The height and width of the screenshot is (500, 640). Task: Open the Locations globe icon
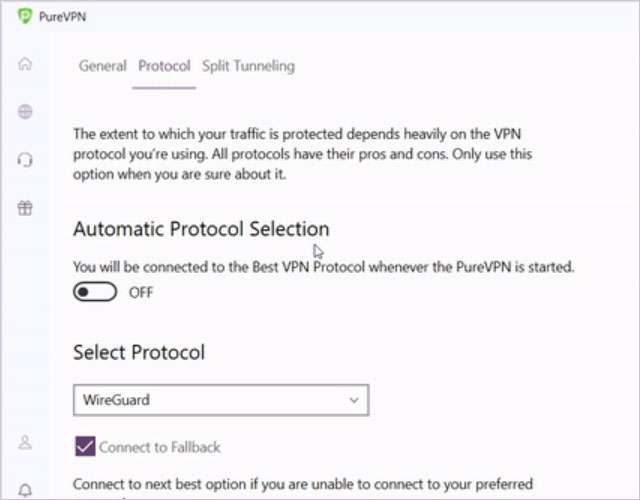(x=25, y=112)
